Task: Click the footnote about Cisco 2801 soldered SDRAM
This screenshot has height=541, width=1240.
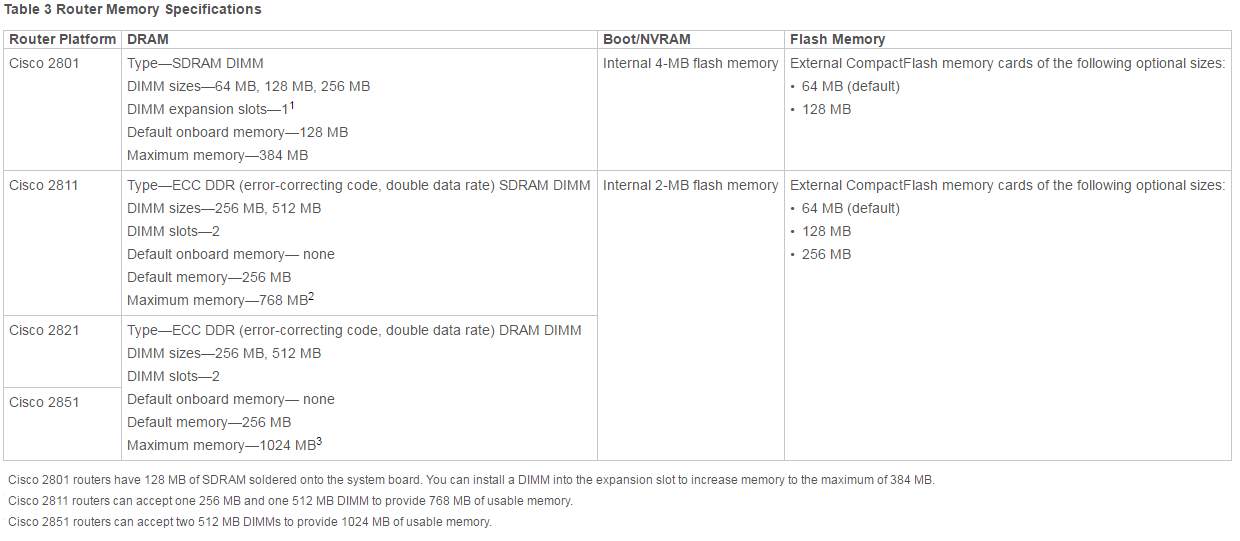Action: pyautogui.click(x=471, y=480)
